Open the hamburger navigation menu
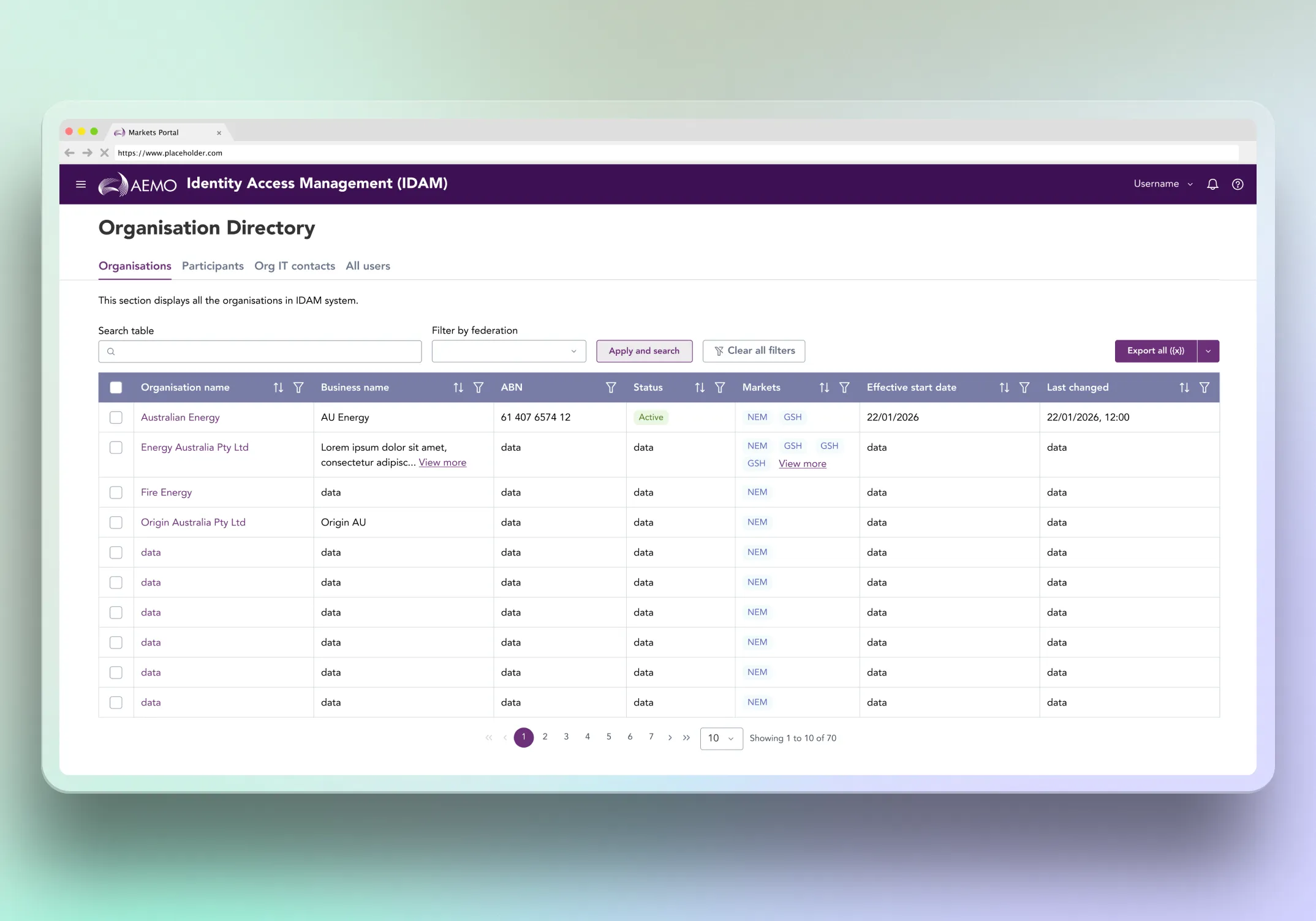1316x921 pixels. [80, 184]
